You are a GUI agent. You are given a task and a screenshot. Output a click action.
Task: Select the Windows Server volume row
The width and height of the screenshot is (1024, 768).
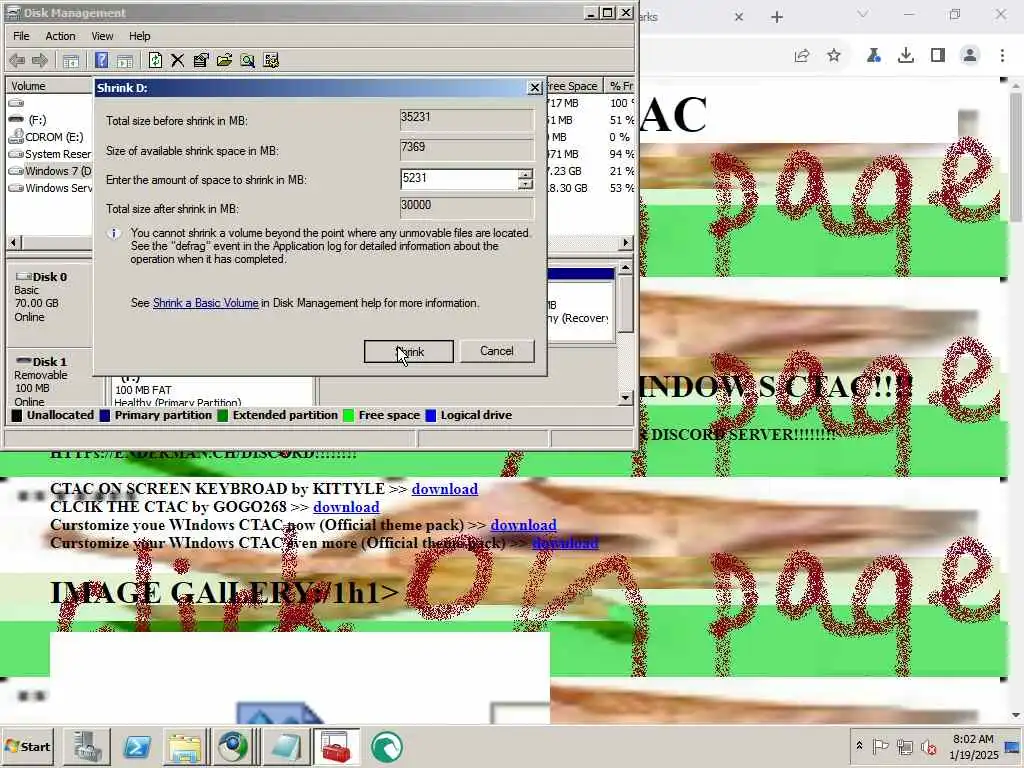(x=49, y=187)
